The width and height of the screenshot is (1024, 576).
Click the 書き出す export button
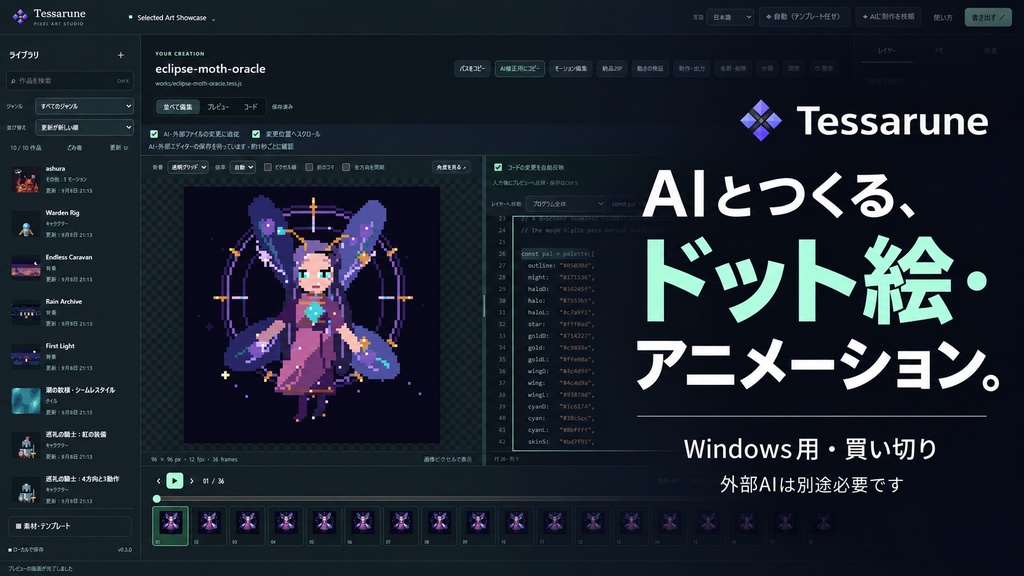tap(987, 17)
